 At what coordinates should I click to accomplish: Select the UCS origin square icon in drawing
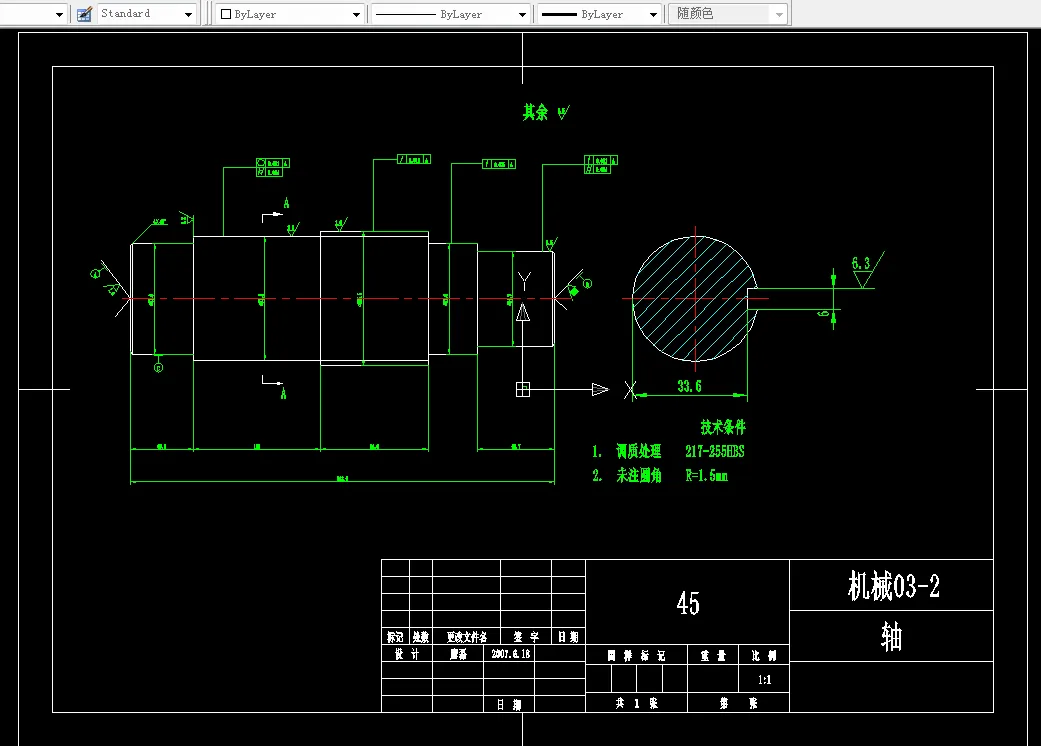coord(523,390)
